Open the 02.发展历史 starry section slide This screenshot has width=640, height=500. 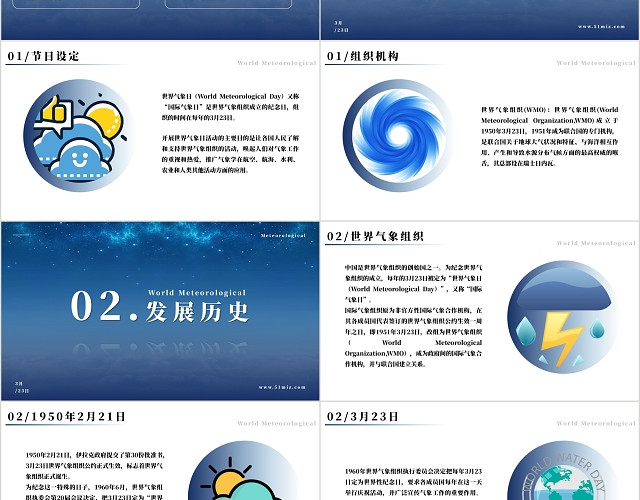[160, 311]
